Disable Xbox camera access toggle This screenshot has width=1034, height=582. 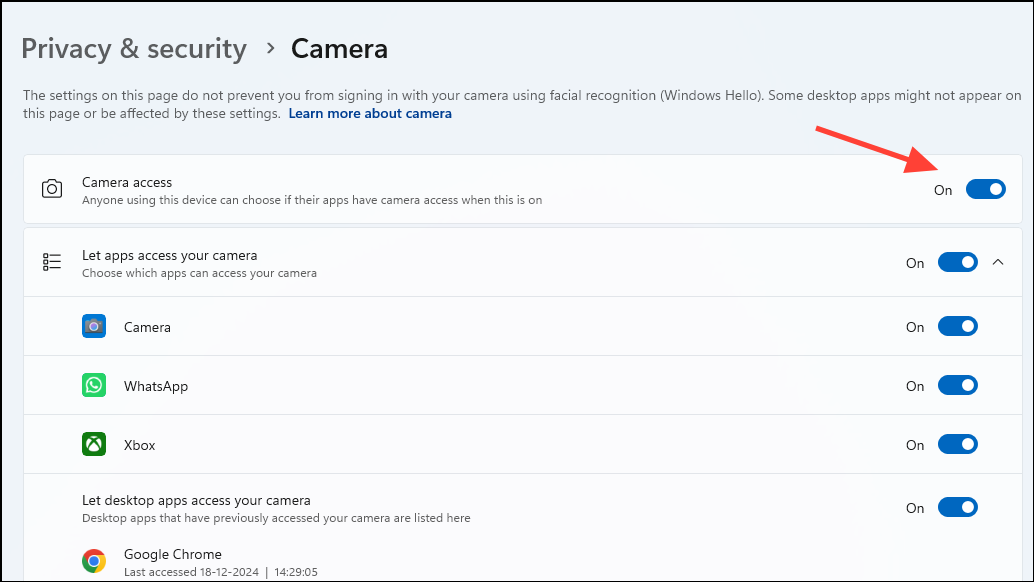[x=958, y=444]
